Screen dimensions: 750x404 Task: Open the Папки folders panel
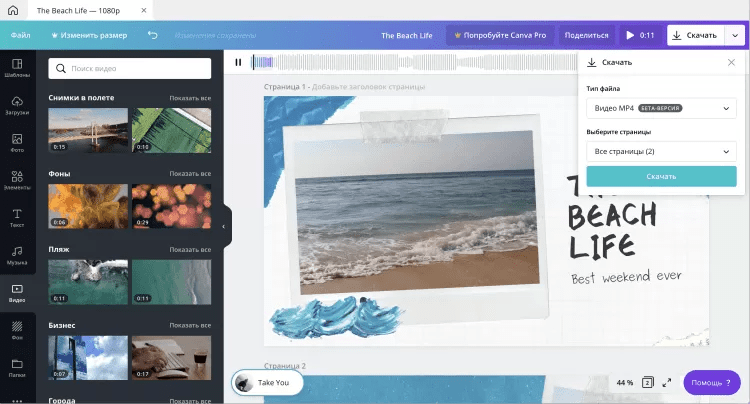(x=17, y=367)
